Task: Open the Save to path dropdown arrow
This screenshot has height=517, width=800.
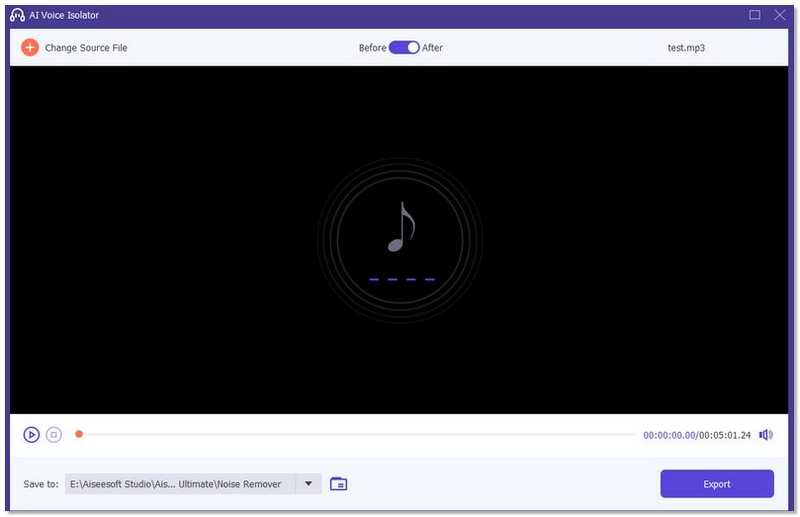Action: click(x=309, y=483)
